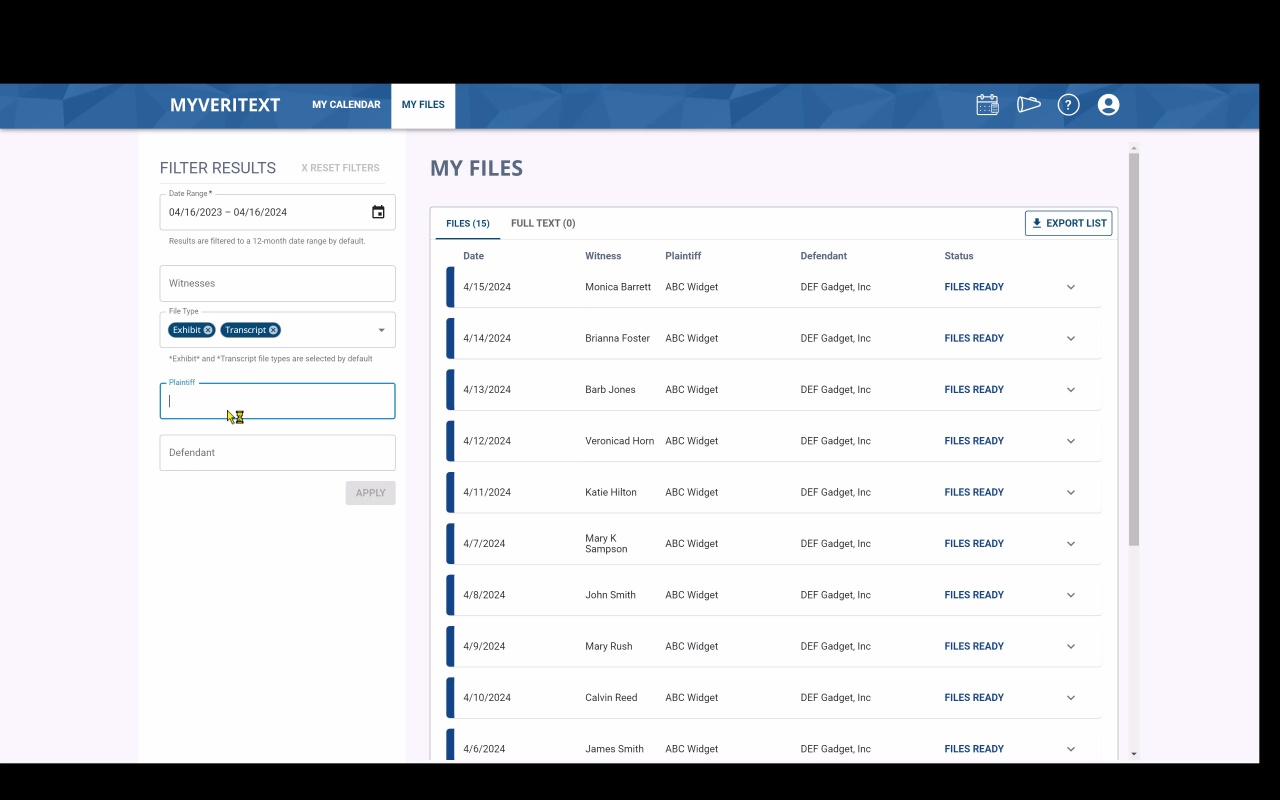Screen dimensions: 1280x800
Task: Click witness name John Smith
Action: click(x=610, y=595)
